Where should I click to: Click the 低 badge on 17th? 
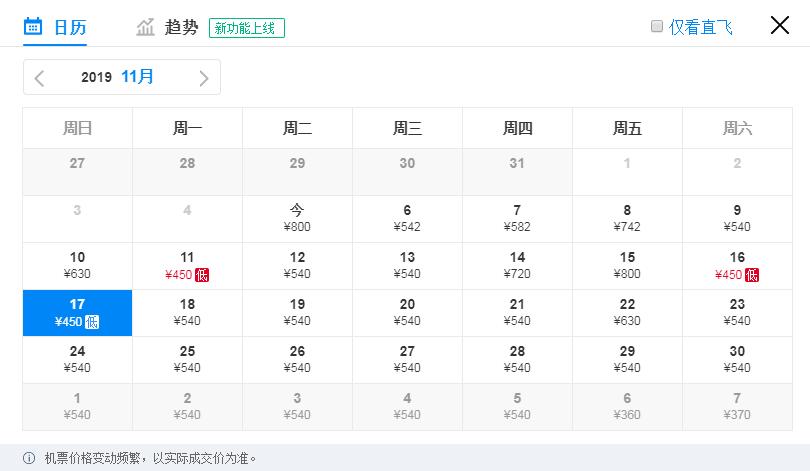[92, 322]
